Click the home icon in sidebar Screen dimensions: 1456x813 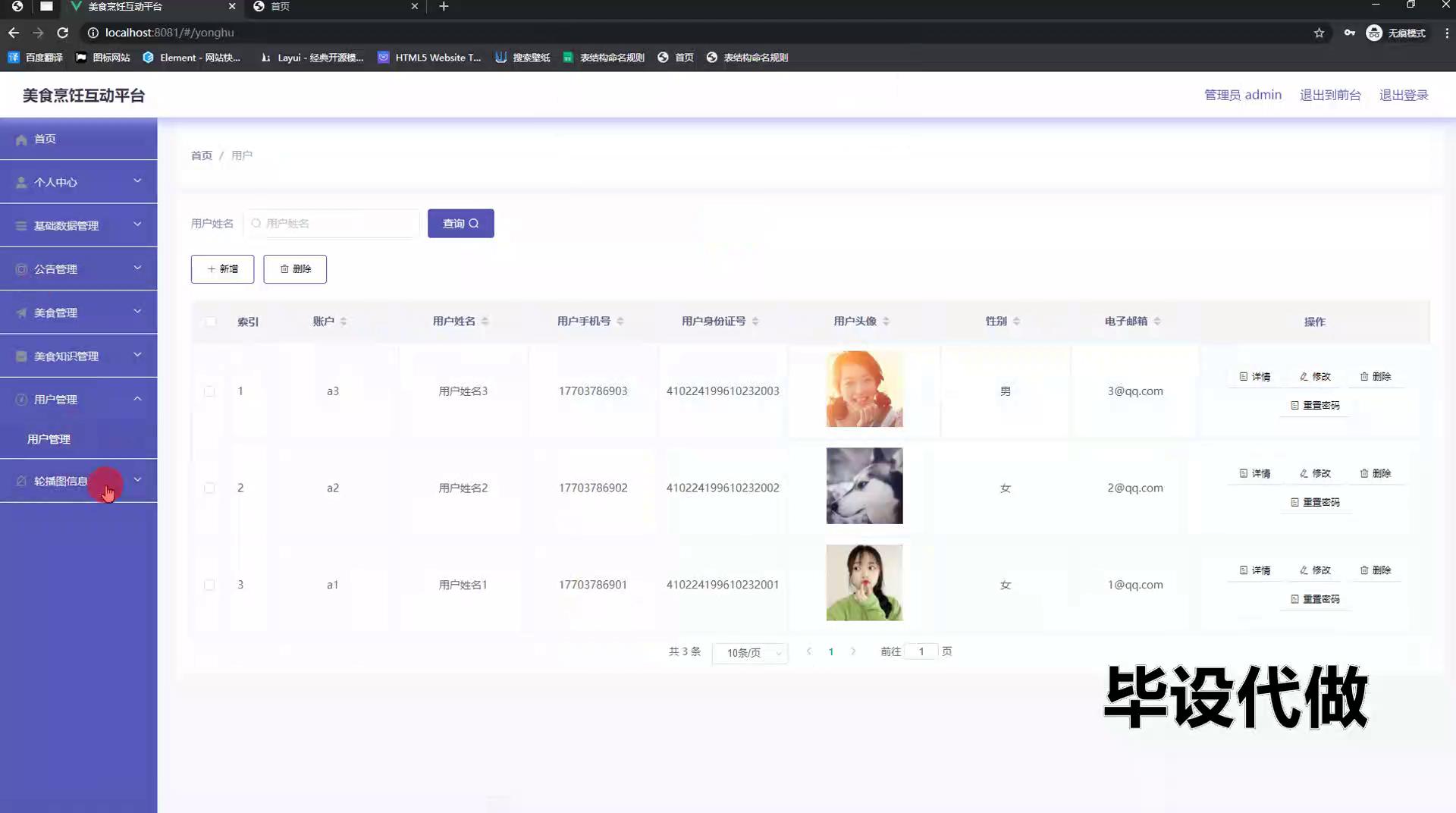(21, 140)
